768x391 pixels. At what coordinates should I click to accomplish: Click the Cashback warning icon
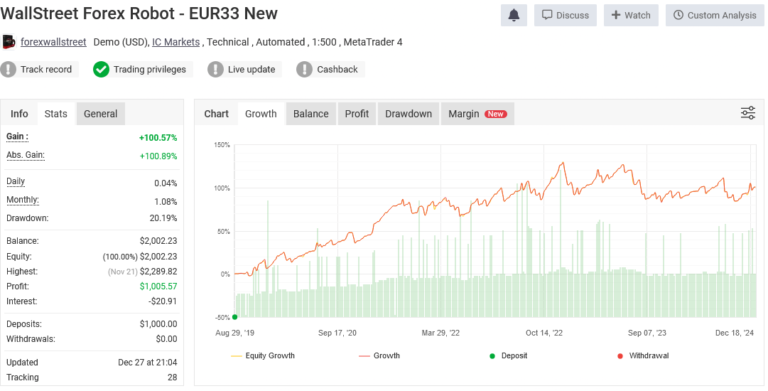tap(304, 69)
